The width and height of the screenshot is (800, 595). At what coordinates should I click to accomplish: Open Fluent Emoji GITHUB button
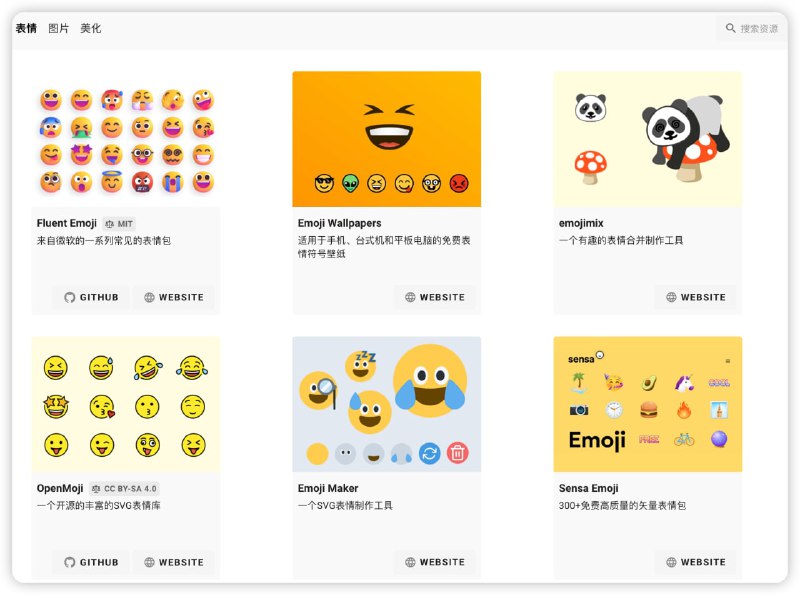click(x=91, y=298)
